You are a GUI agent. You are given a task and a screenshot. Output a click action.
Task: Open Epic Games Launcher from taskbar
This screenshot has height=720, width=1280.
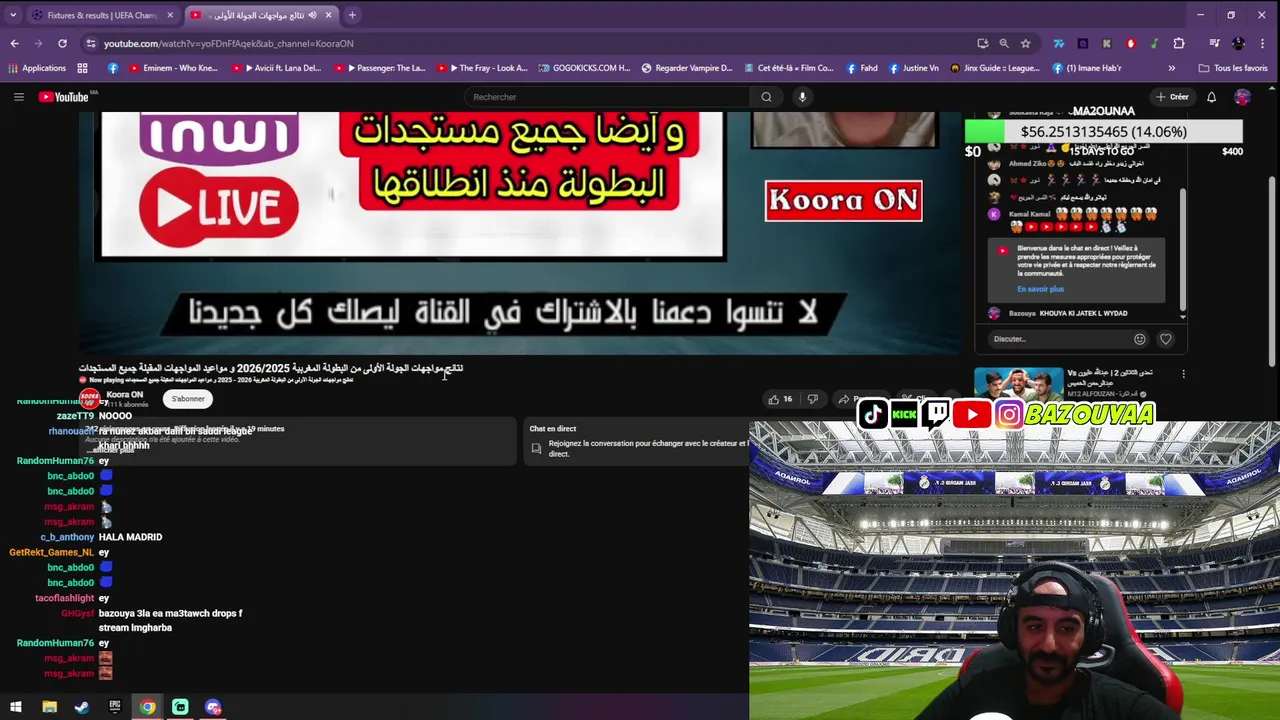coord(115,707)
